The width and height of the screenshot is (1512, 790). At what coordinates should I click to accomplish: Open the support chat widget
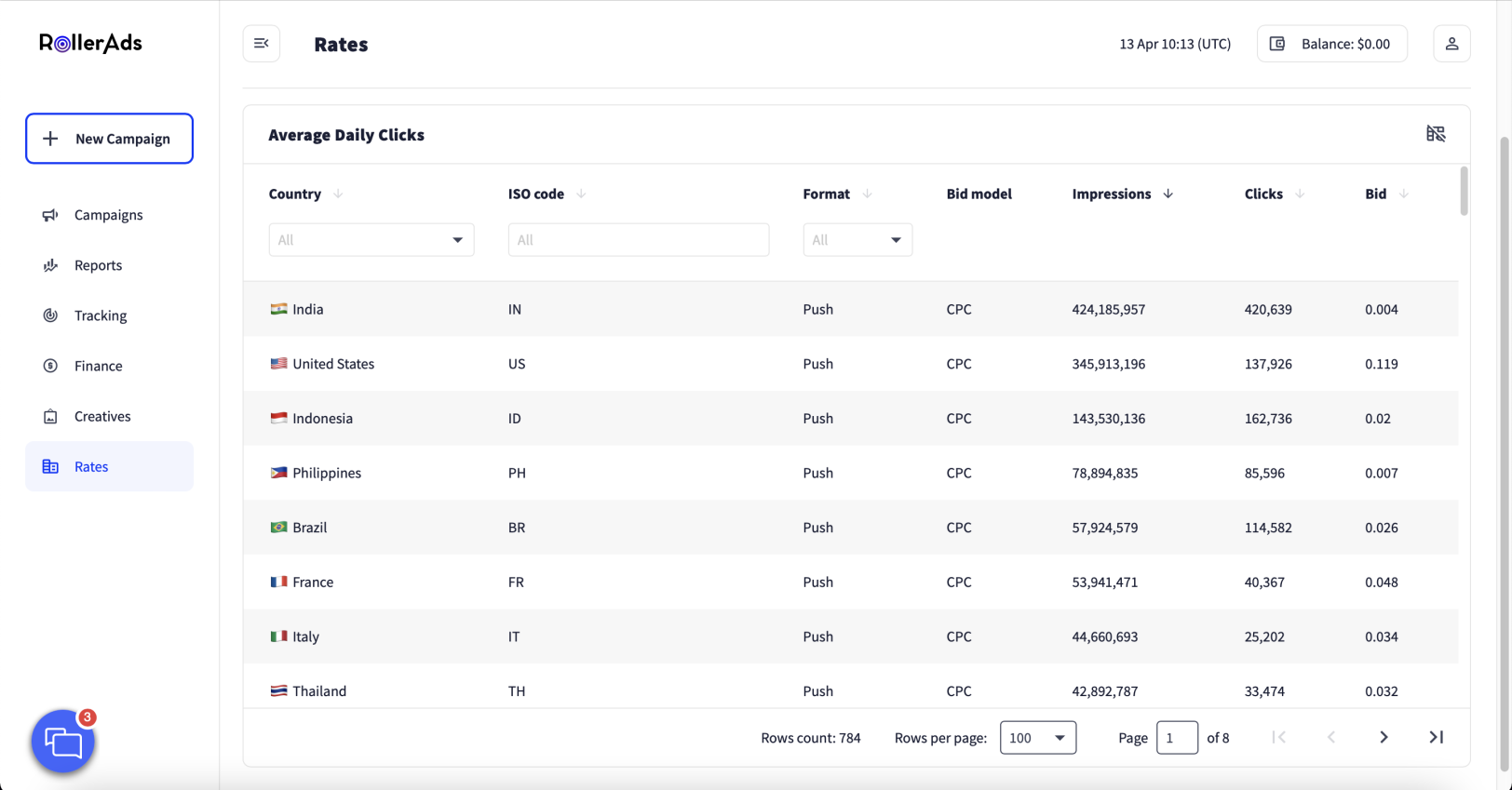coord(63,742)
